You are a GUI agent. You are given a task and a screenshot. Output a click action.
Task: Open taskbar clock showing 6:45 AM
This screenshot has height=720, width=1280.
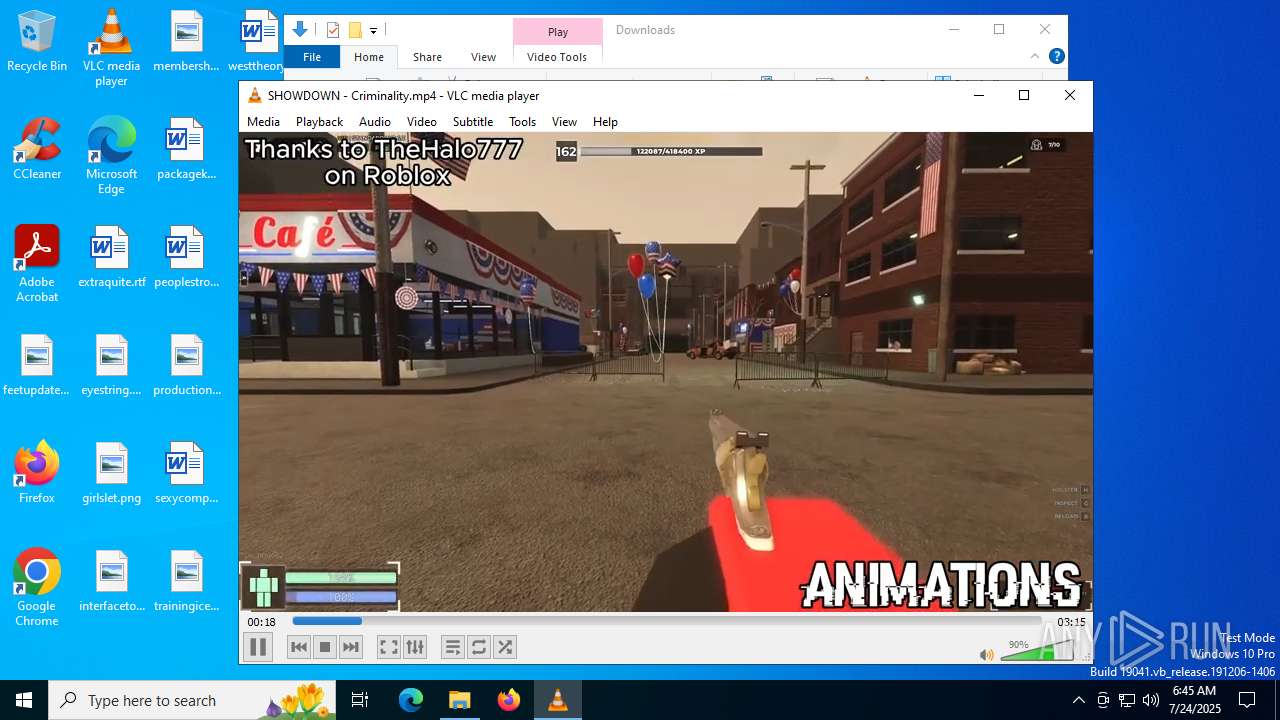click(1194, 700)
